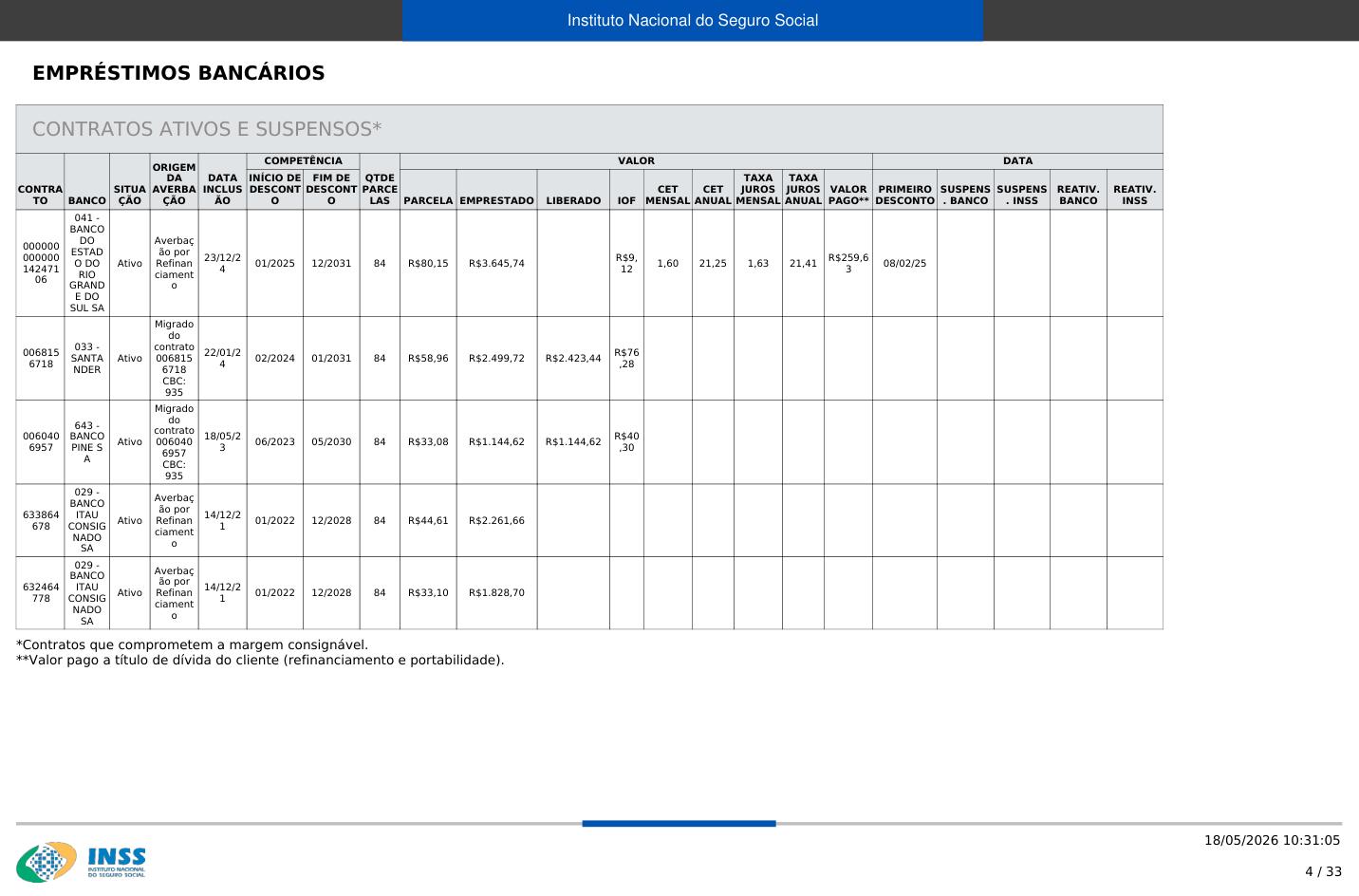
Task: Click the 041 - BANCO DO ESTADO DO RIO GRANDE DO SUL SA cell
Action: pyautogui.click(x=87, y=263)
